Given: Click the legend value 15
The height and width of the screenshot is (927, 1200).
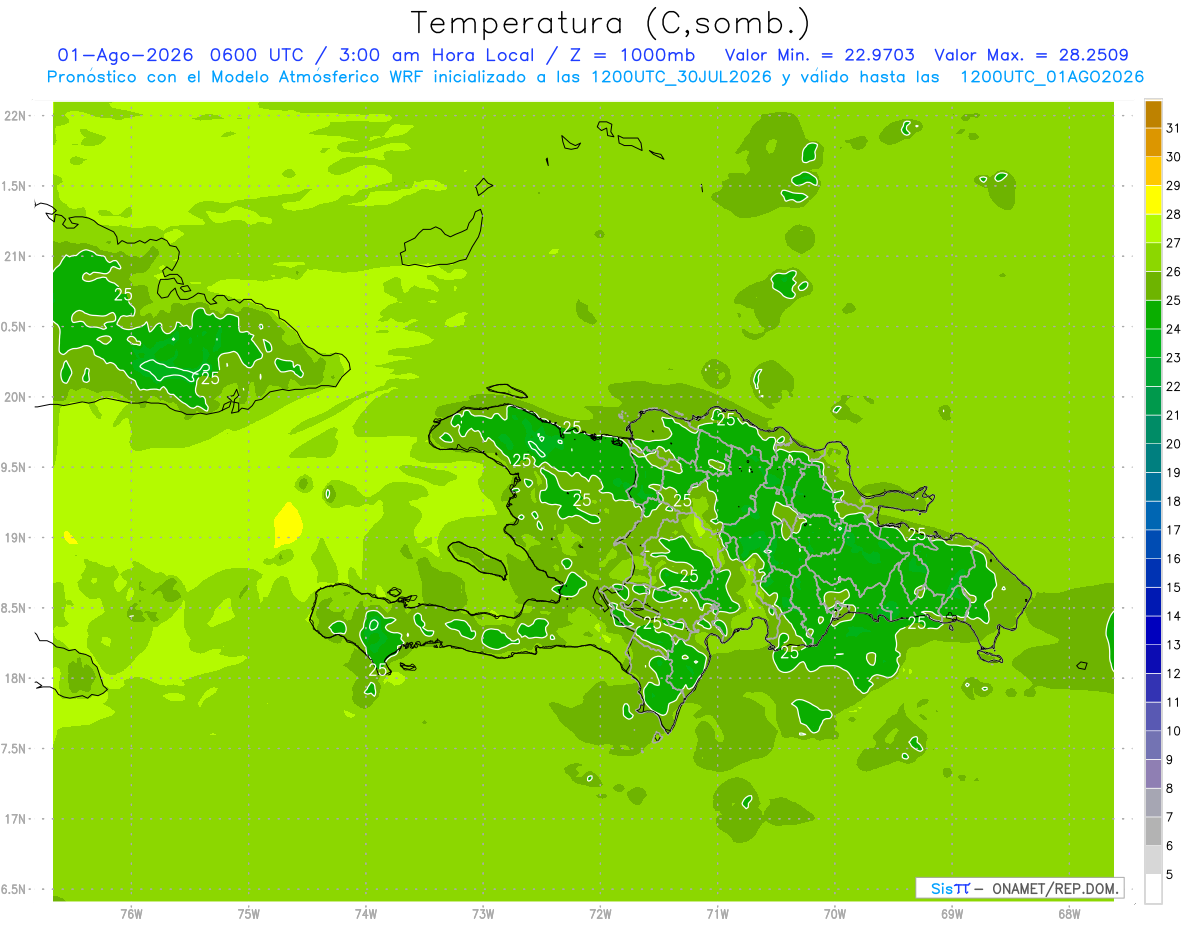Looking at the screenshot, I should pyautogui.click(x=1174, y=588).
